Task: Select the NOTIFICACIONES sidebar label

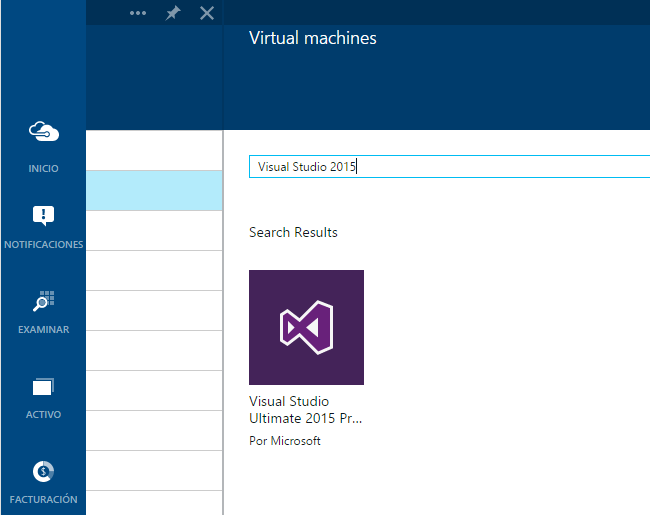Action: click(x=43, y=245)
